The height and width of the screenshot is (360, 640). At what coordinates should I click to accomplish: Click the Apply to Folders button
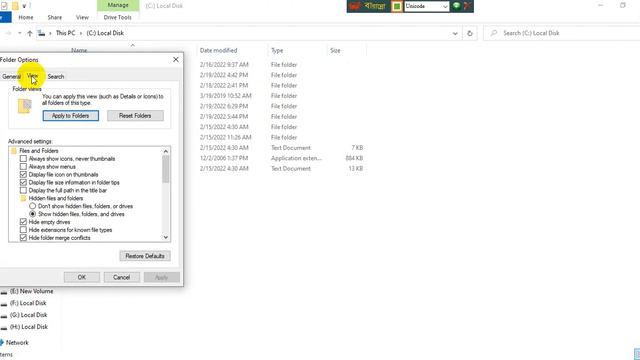point(71,116)
